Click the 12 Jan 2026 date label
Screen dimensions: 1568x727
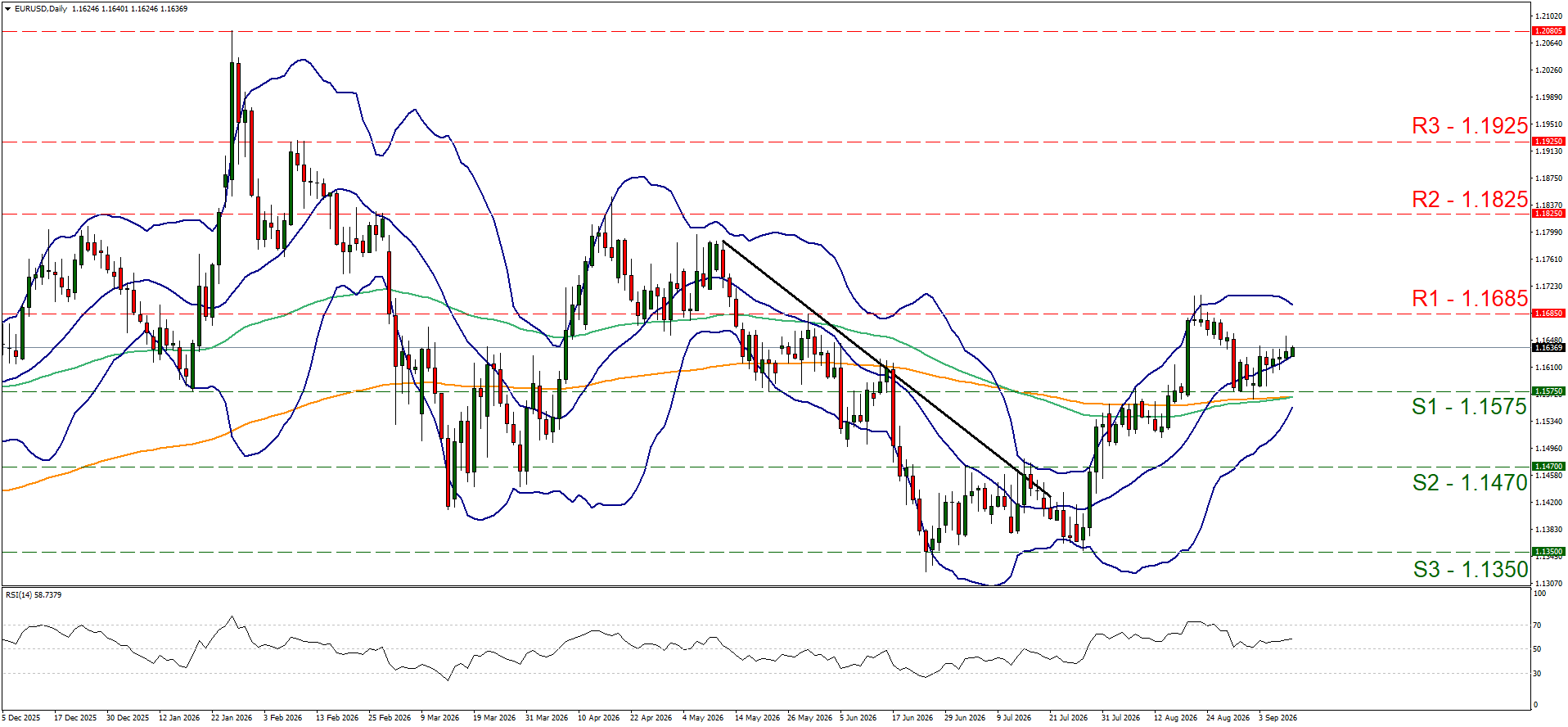[x=179, y=718]
